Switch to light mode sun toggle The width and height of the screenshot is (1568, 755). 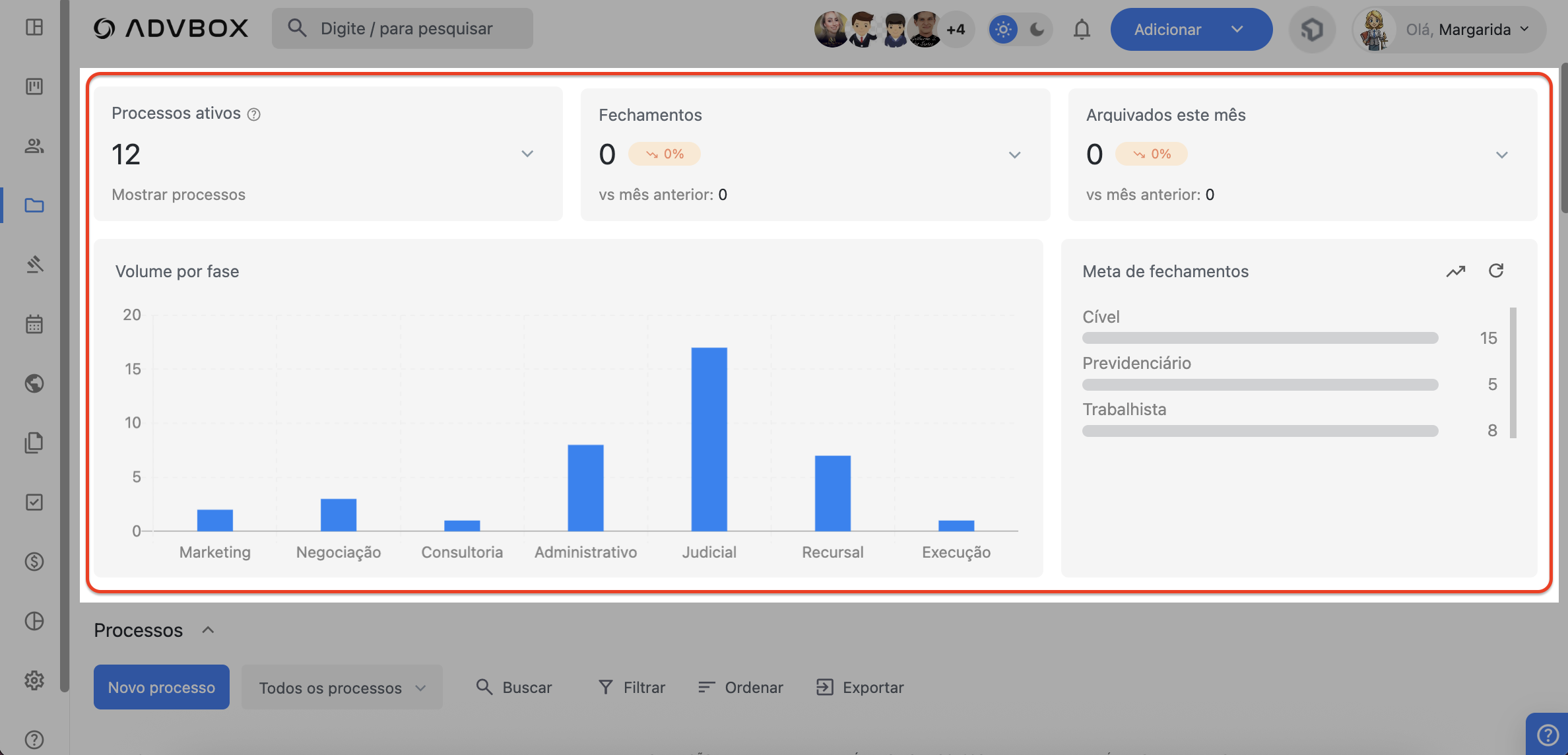[x=1003, y=30]
